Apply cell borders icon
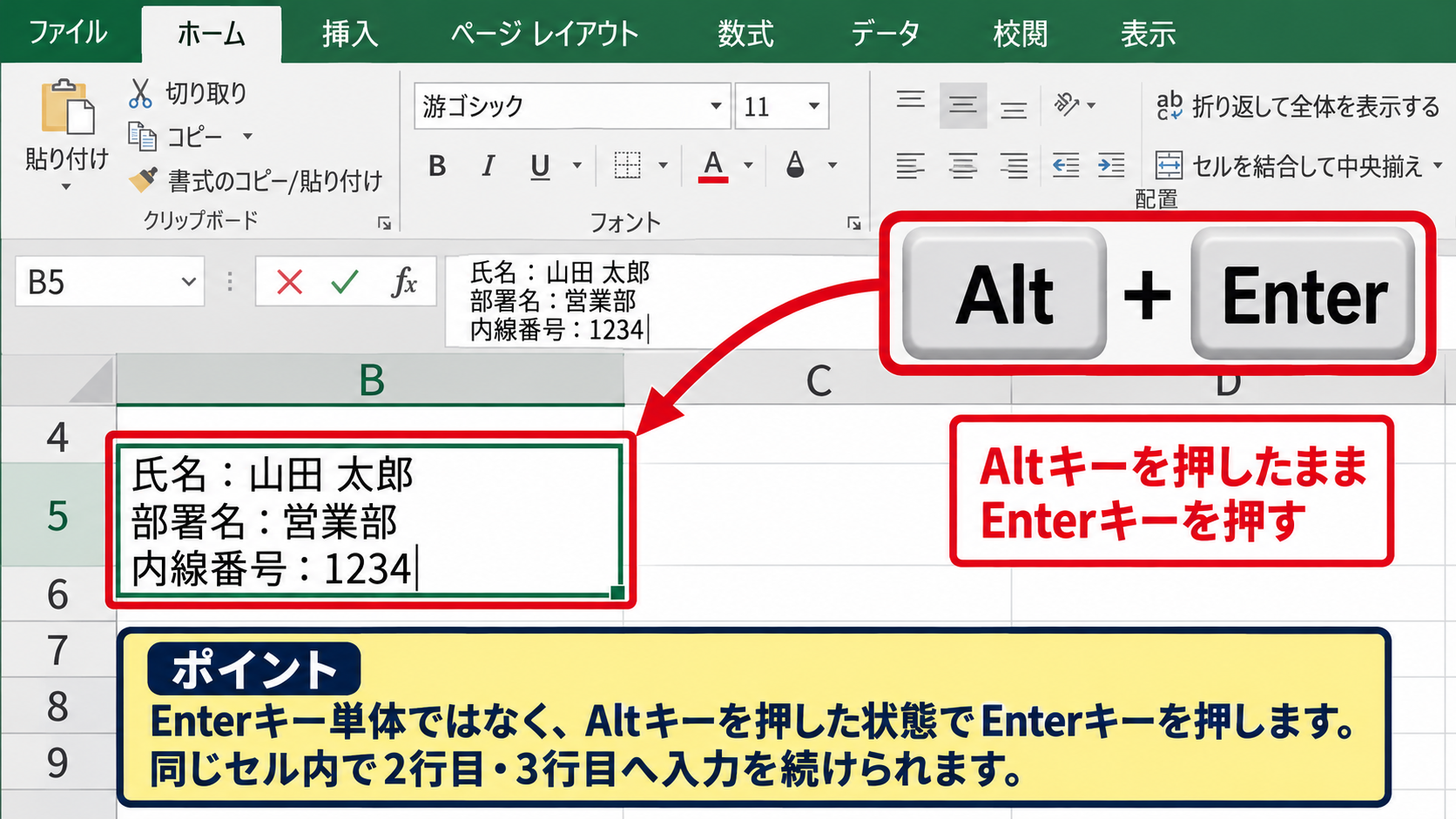1456x819 pixels. point(627,164)
